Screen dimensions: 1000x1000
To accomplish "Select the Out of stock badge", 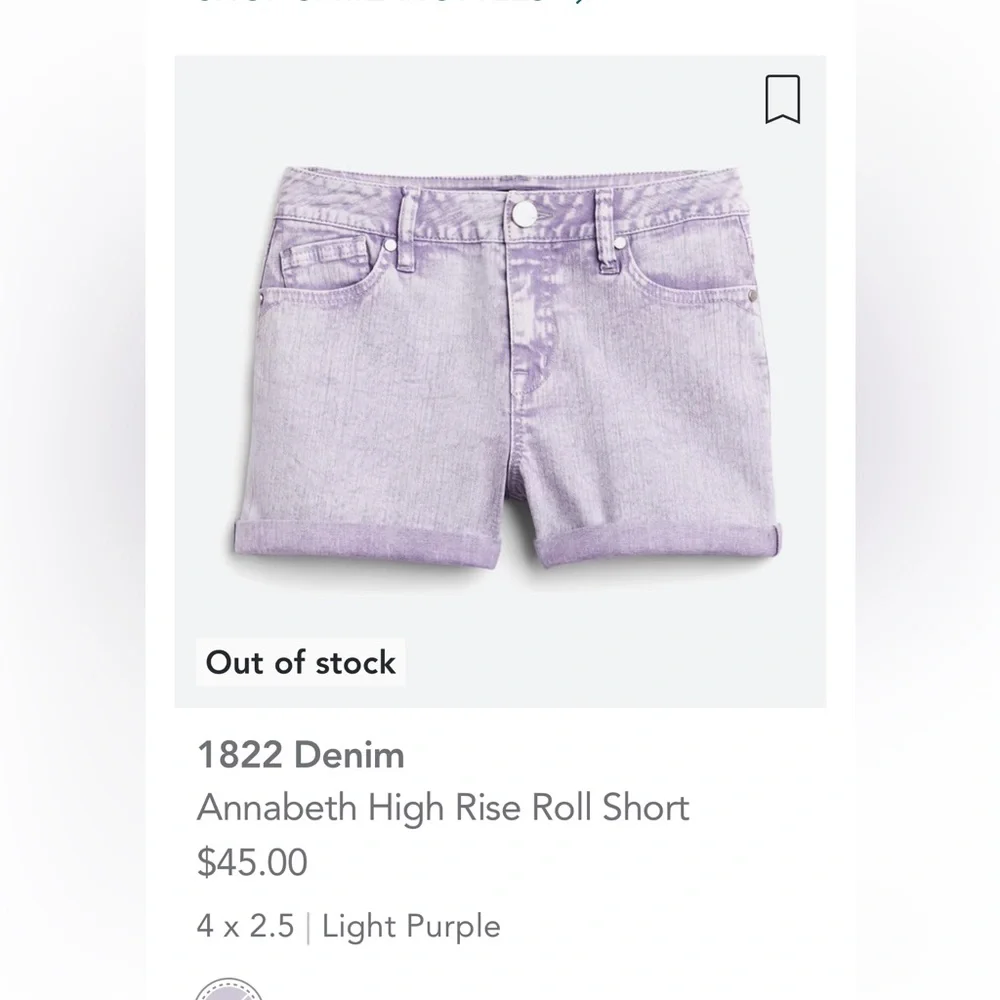I will 300,661.
